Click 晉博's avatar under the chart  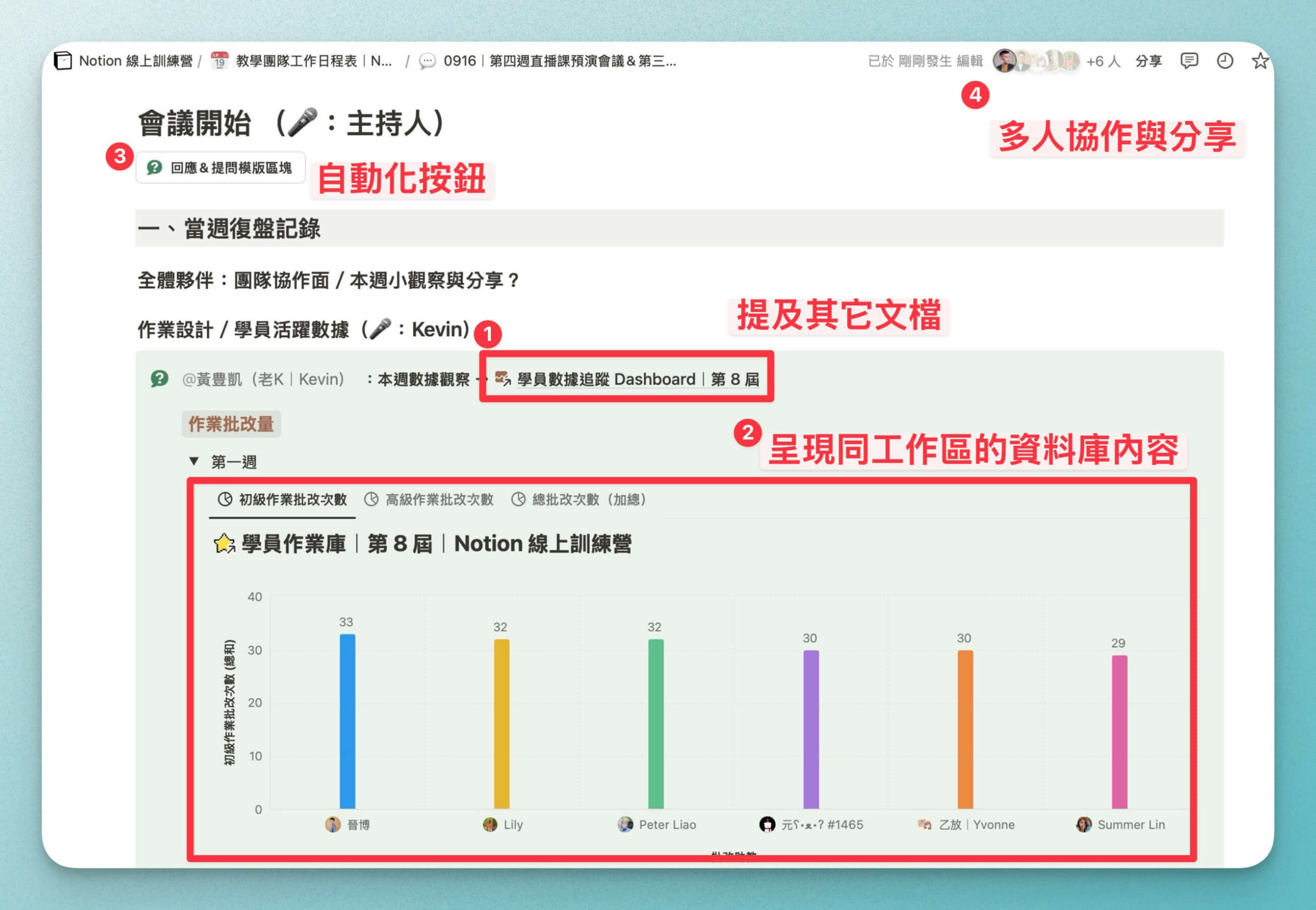pos(333,825)
